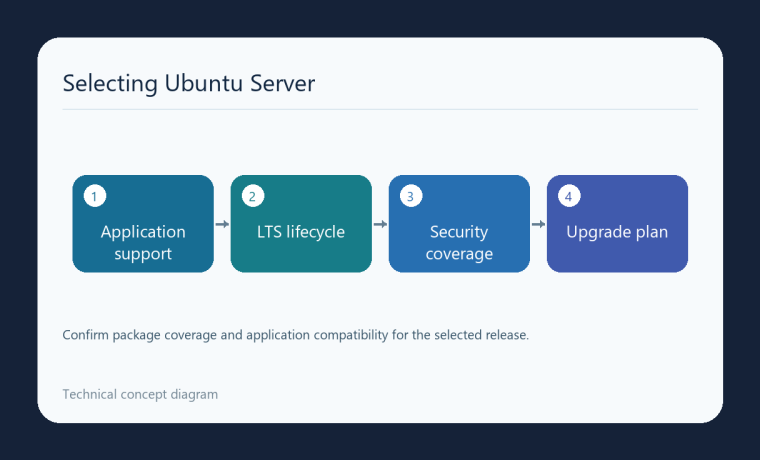
Task: Select the LTS lifecycle step card
Action: pyautogui.click(x=301, y=224)
